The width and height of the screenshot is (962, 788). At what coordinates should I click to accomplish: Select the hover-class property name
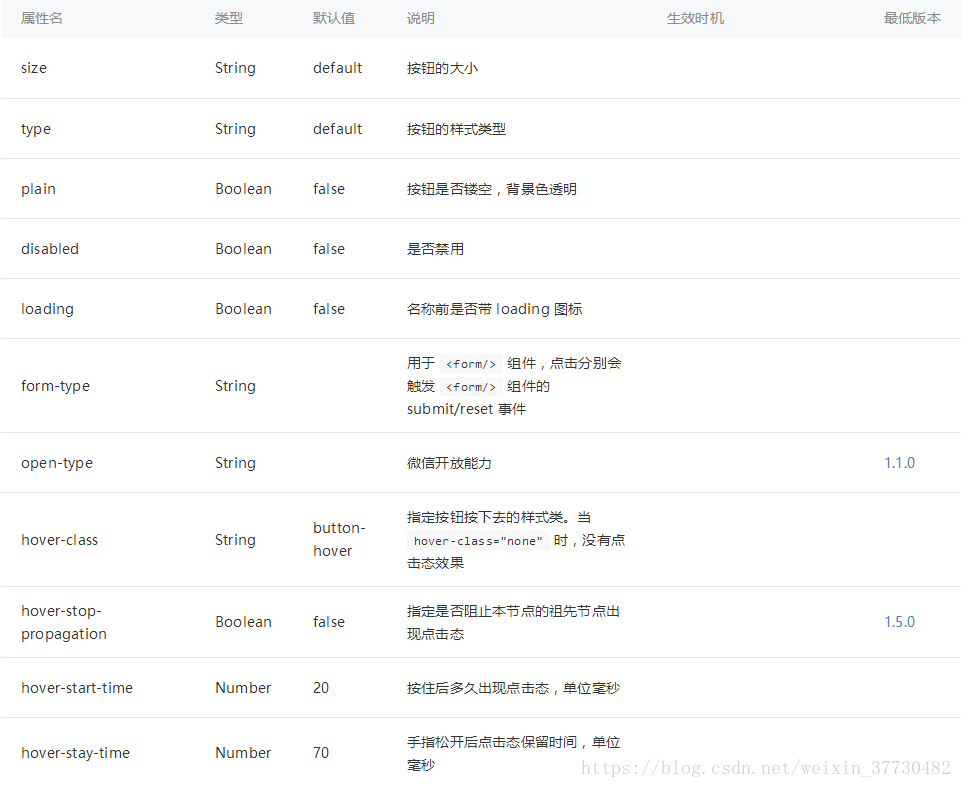(59, 539)
